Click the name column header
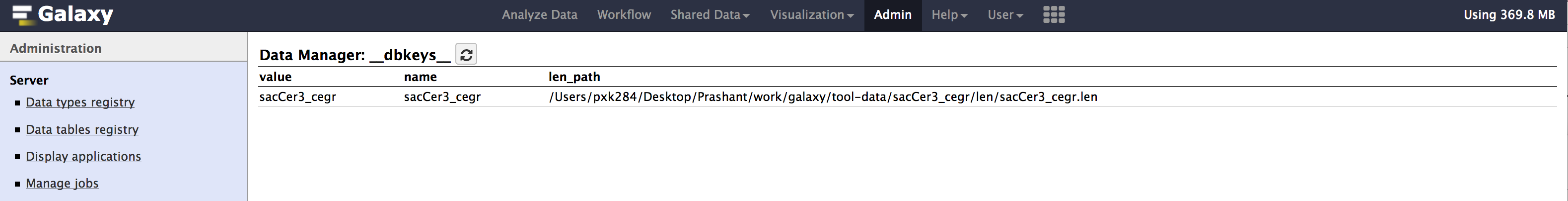The image size is (1568, 201). 420,77
